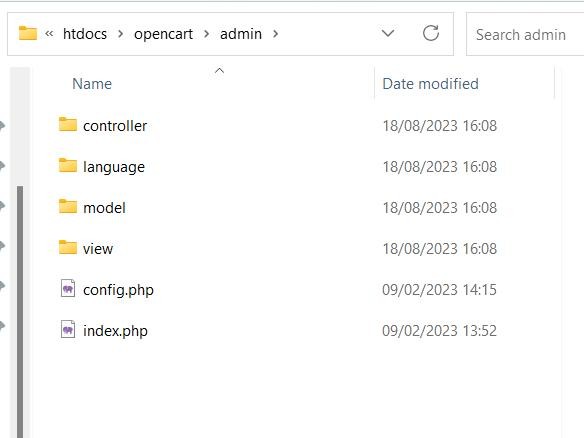Click the controller folder's modified date

pyautogui.click(x=439, y=126)
